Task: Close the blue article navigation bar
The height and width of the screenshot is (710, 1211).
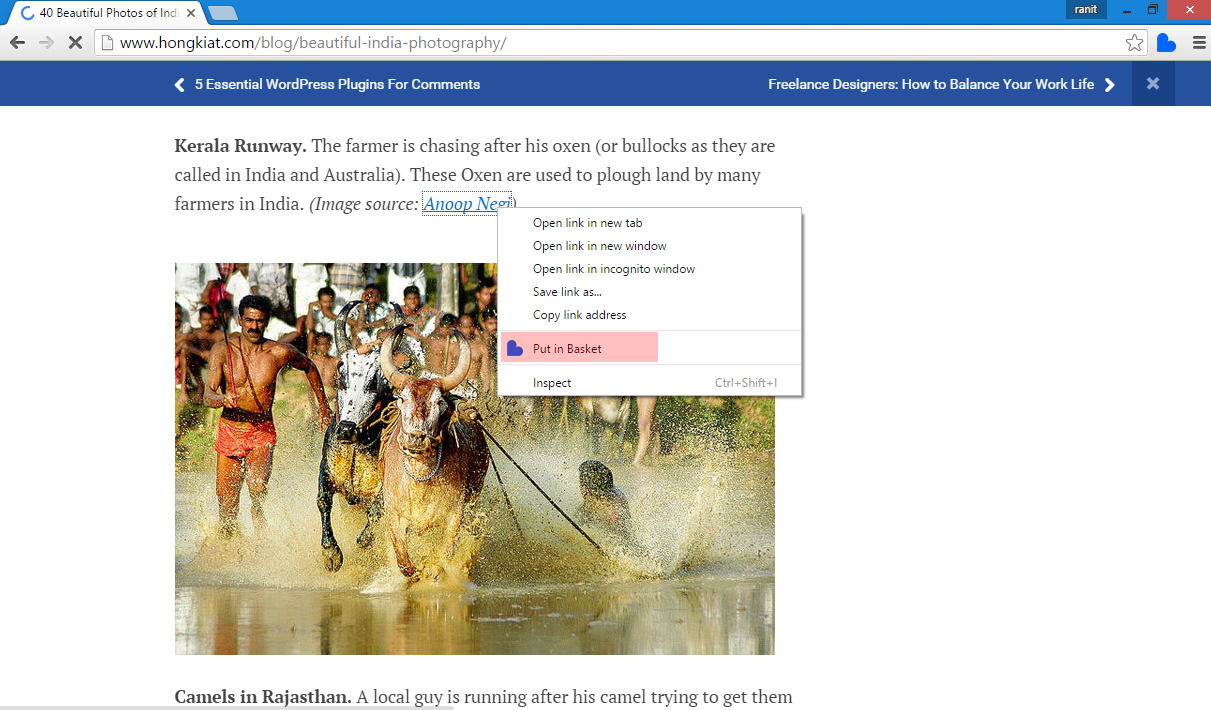Action: tap(1153, 84)
